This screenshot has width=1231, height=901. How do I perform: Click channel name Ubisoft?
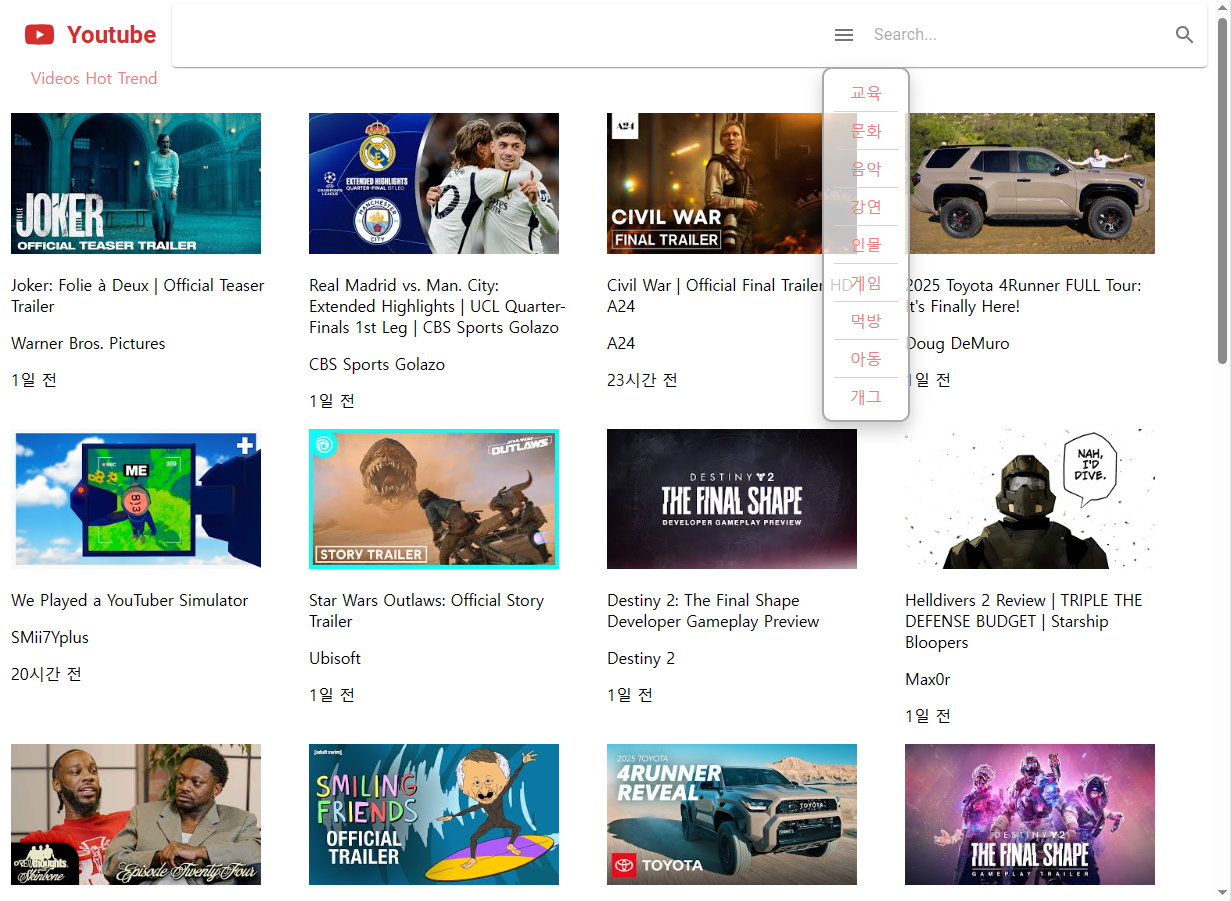coord(335,658)
